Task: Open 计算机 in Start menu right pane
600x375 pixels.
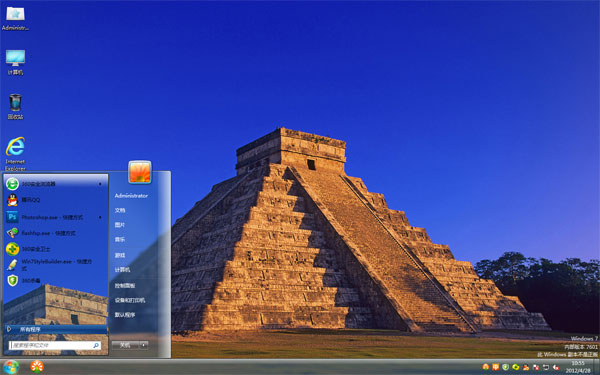Action: pos(122,270)
